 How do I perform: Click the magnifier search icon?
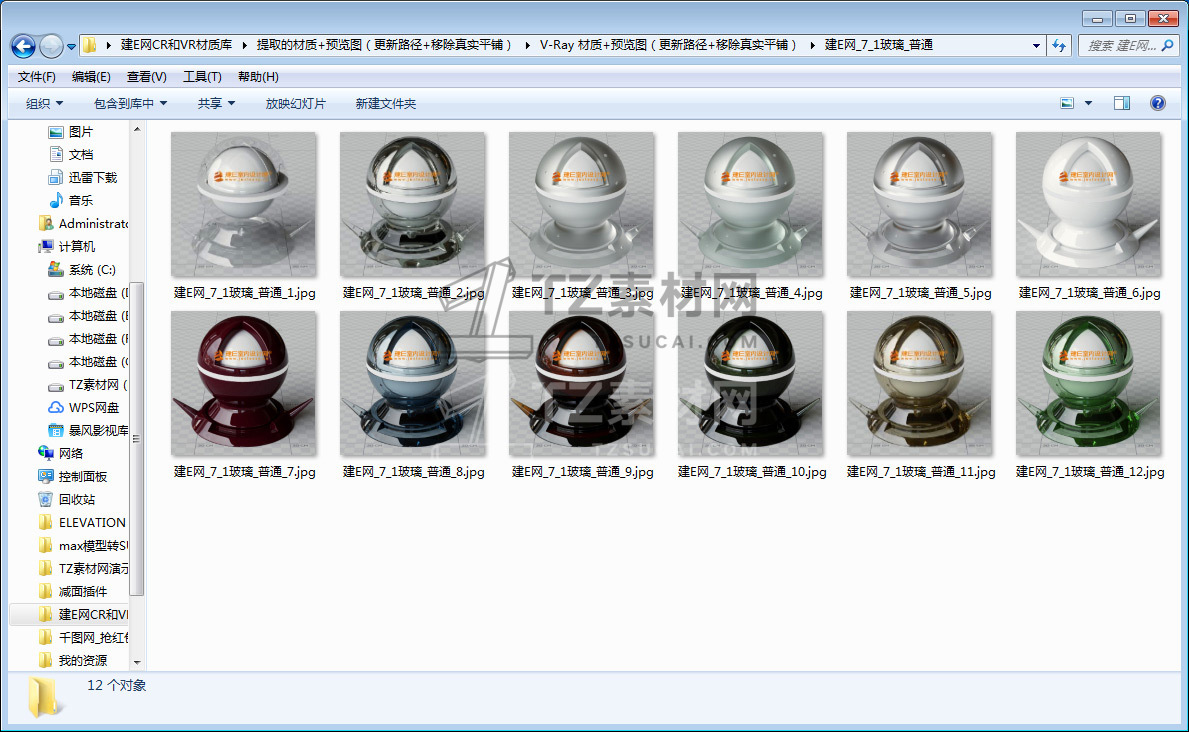click(x=1168, y=46)
